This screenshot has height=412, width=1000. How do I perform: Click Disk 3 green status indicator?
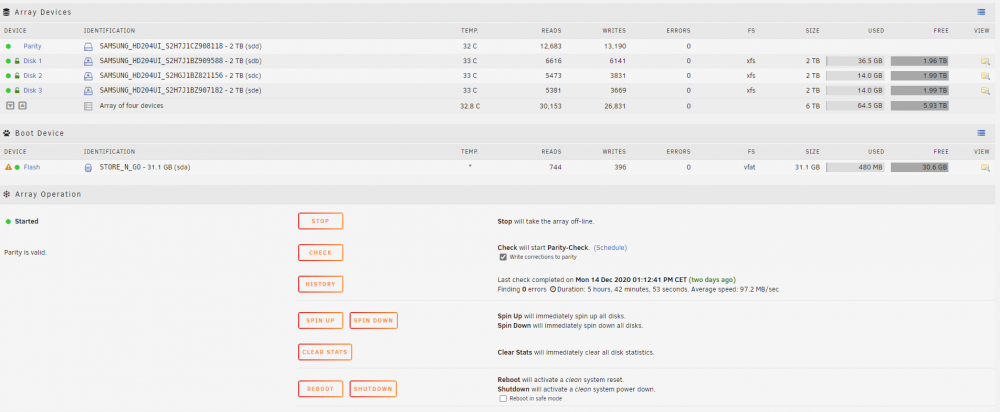8,91
